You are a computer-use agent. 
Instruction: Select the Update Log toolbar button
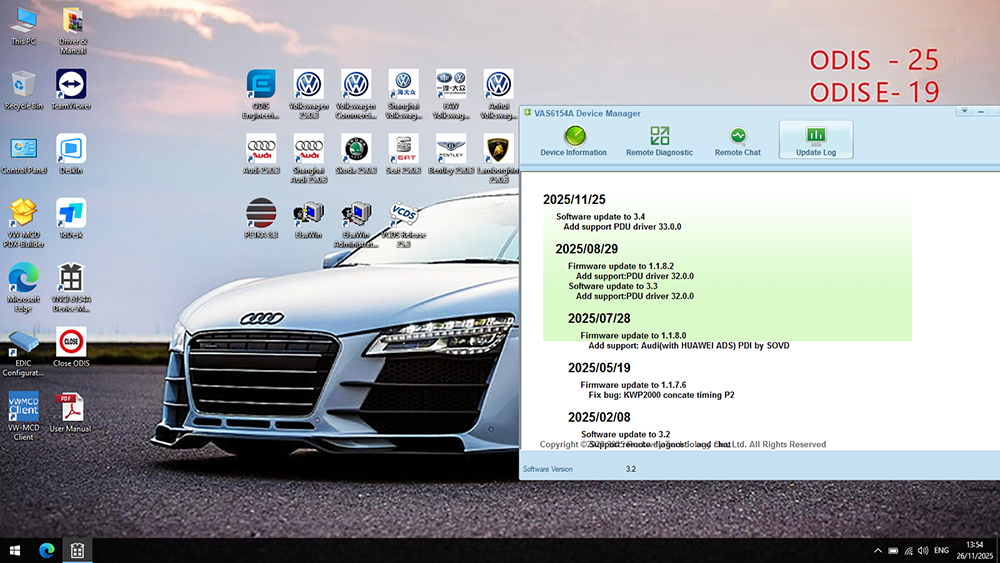point(815,140)
